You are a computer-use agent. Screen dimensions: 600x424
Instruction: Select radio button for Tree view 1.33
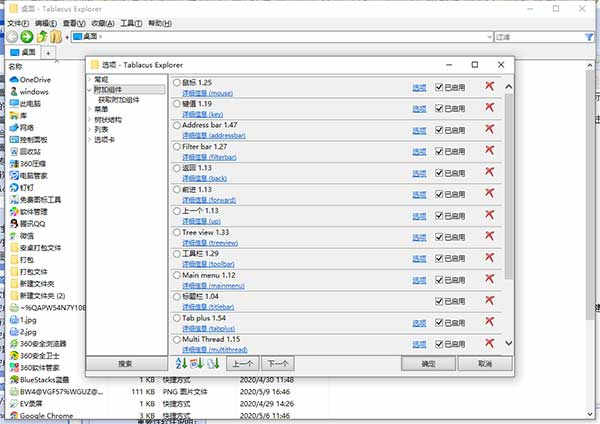[176, 232]
